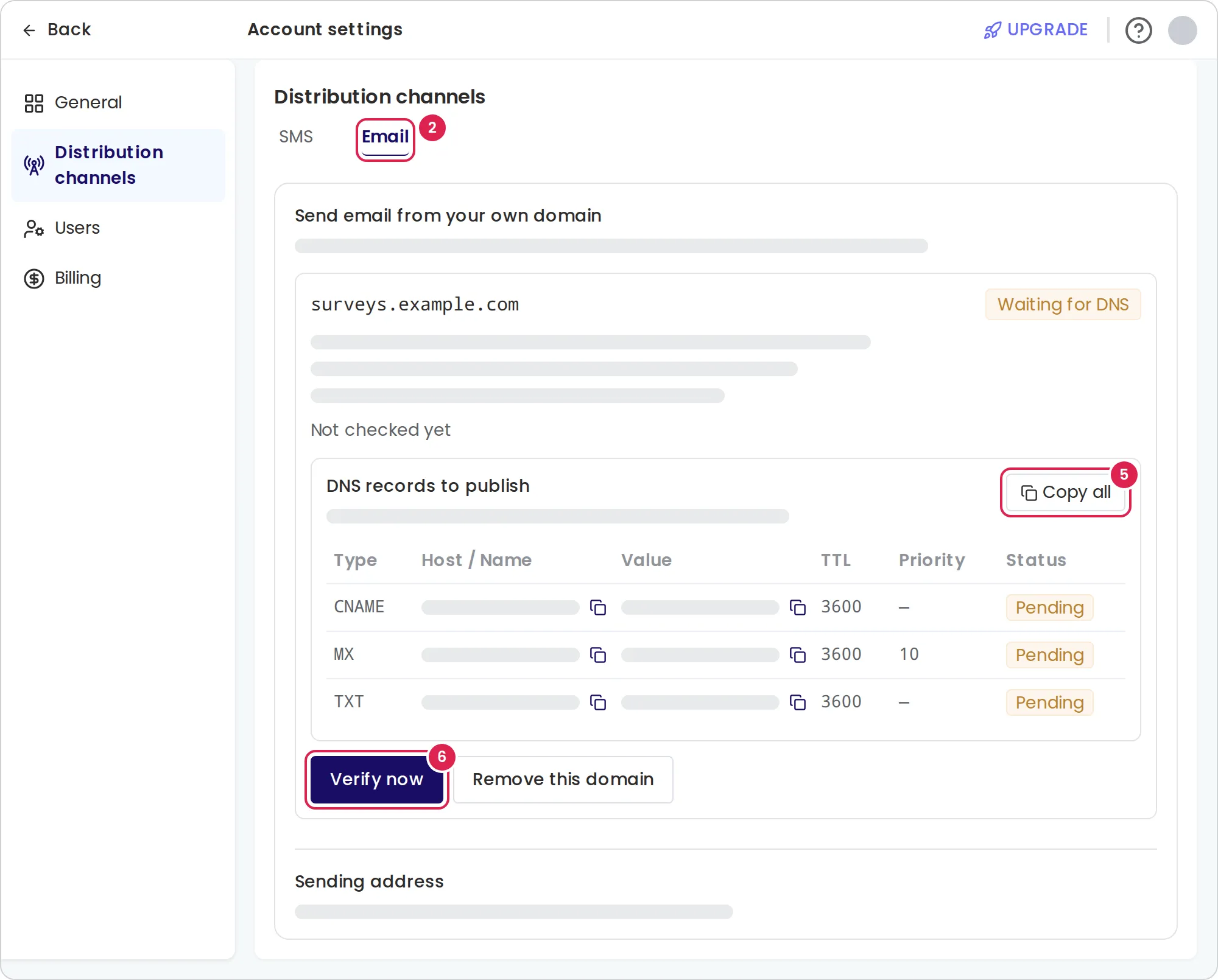1218x980 pixels.
Task: Click the MX row Pending status
Action: pyautogui.click(x=1049, y=654)
